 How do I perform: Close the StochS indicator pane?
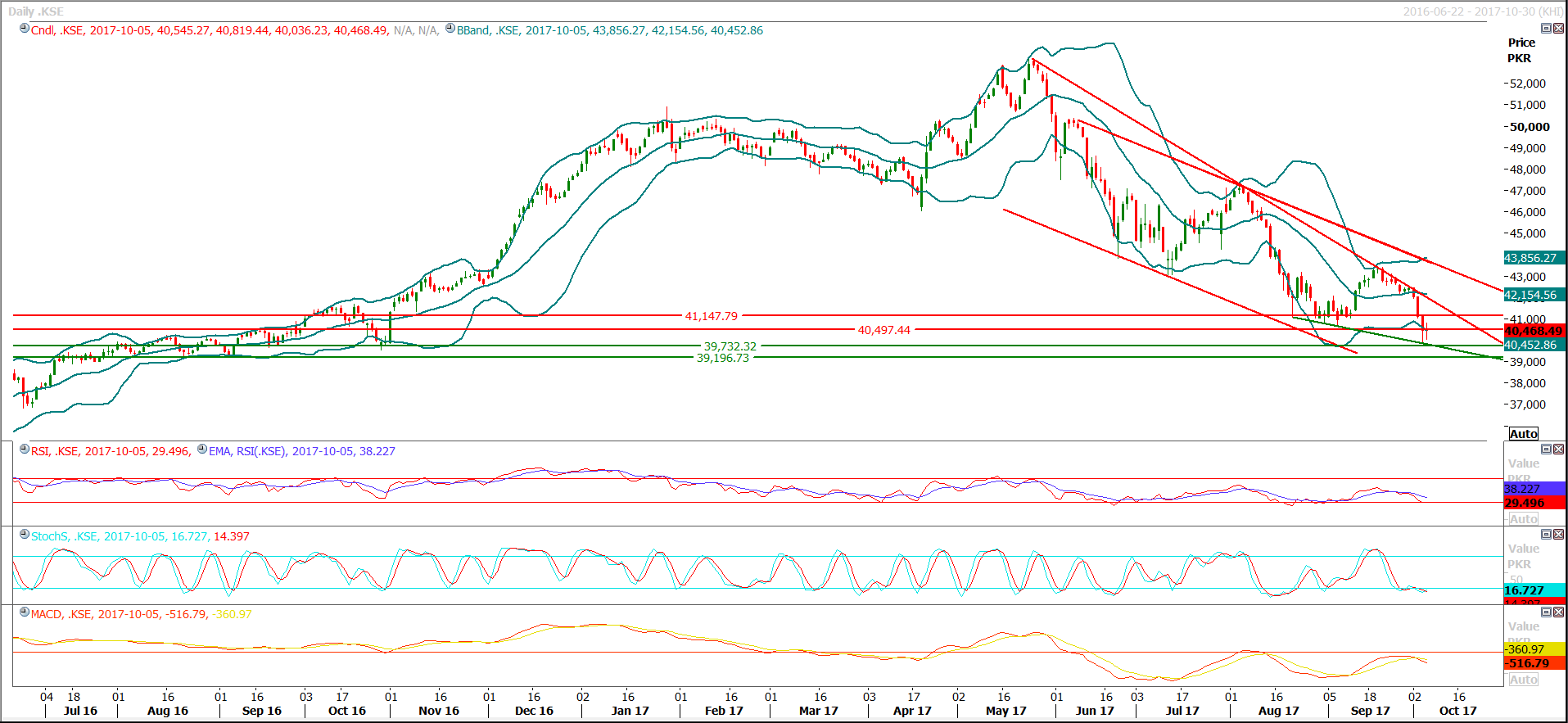1558,535
